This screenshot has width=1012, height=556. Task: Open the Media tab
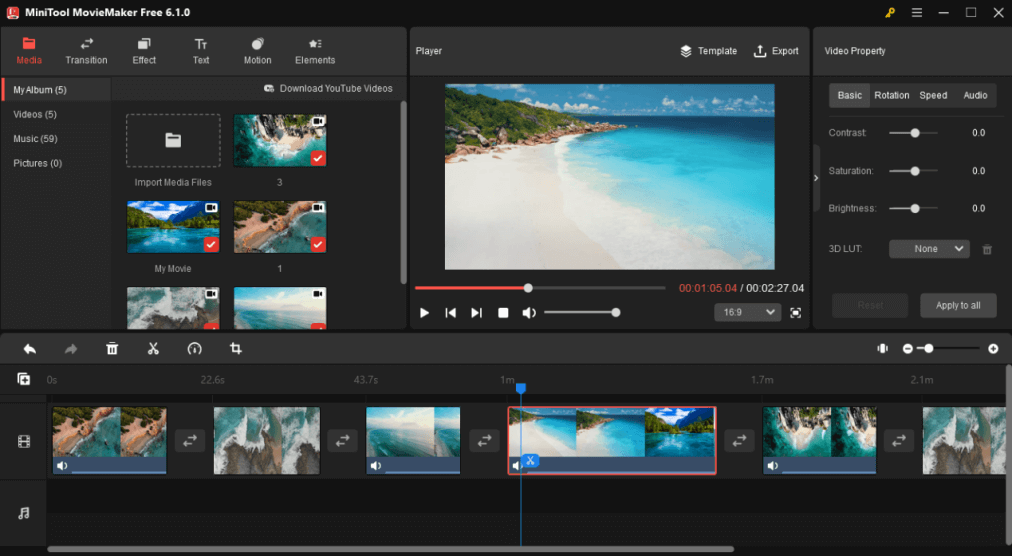[29, 51]
